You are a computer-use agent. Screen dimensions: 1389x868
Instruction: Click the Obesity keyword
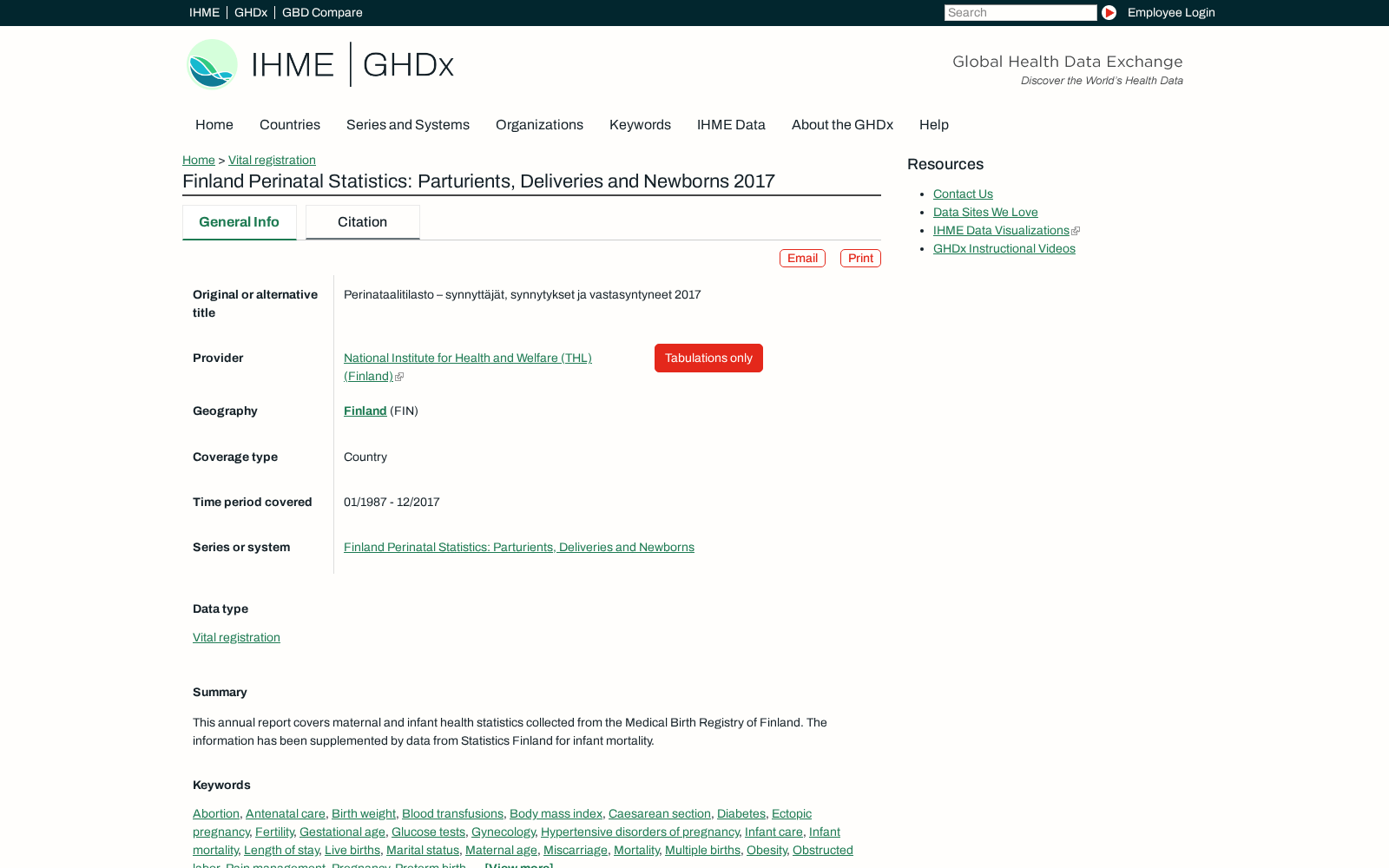tap(767, 851)
